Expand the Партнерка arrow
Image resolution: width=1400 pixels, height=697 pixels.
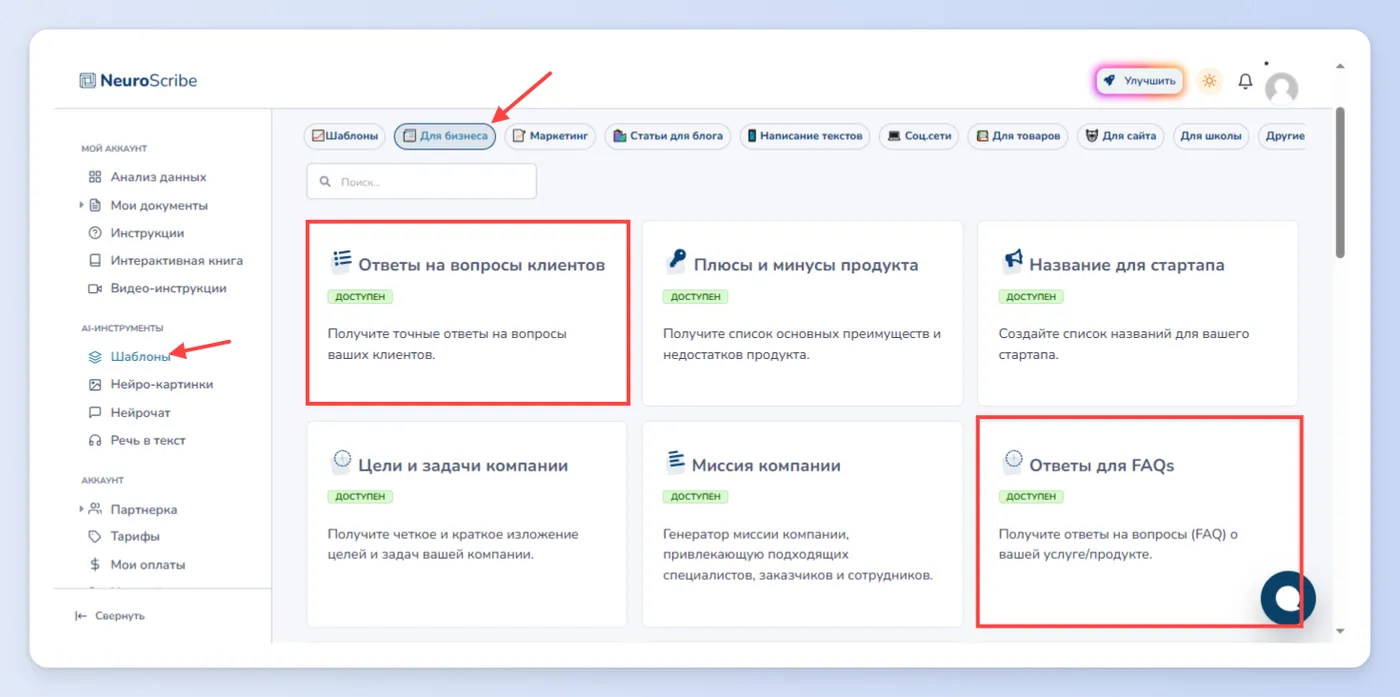pyautogui.click(x=81, y=509)
